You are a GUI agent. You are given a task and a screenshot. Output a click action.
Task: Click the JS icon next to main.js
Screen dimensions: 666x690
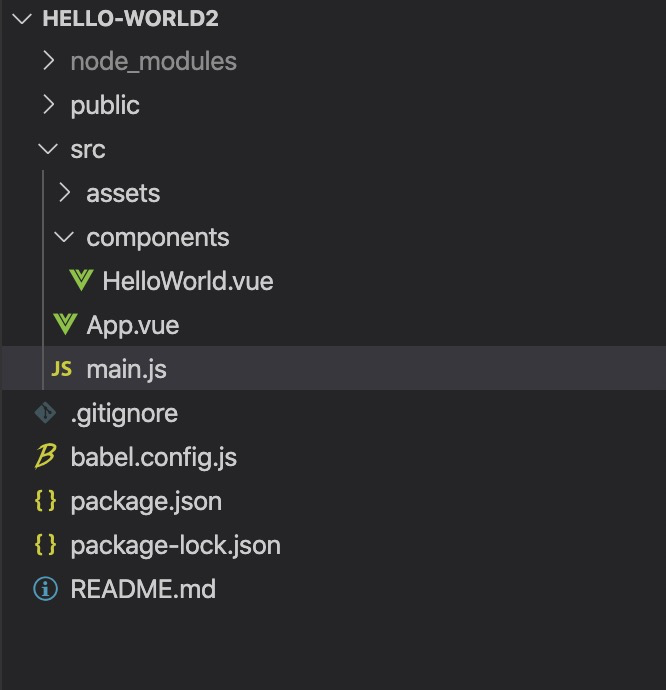(62, 369)
